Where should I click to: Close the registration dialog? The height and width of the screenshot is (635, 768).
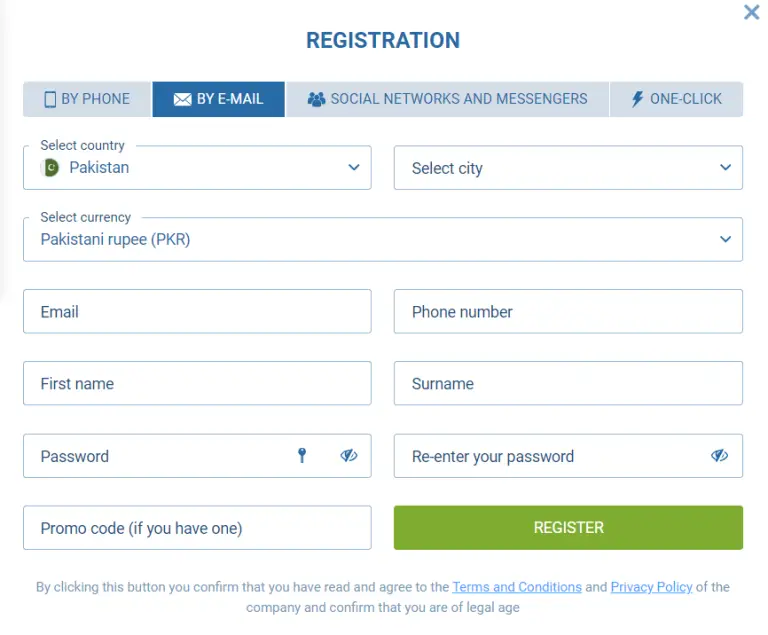click(x=751, y=13)
